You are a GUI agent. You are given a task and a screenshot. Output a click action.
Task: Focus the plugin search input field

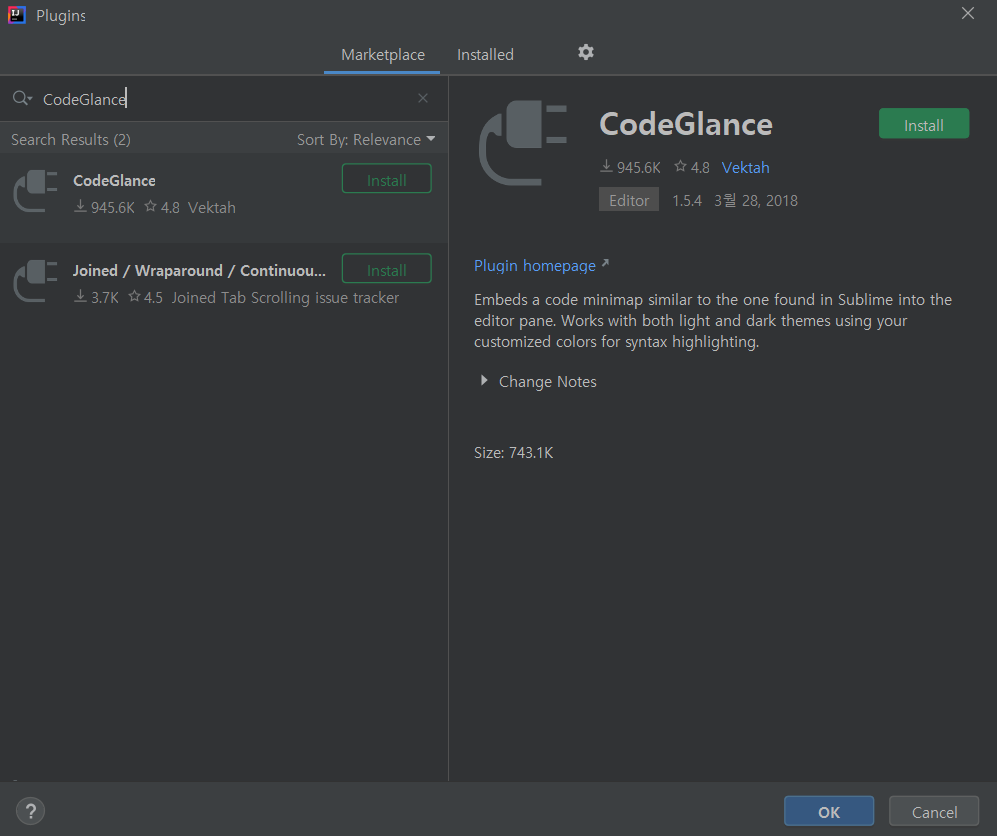[223, 99]
